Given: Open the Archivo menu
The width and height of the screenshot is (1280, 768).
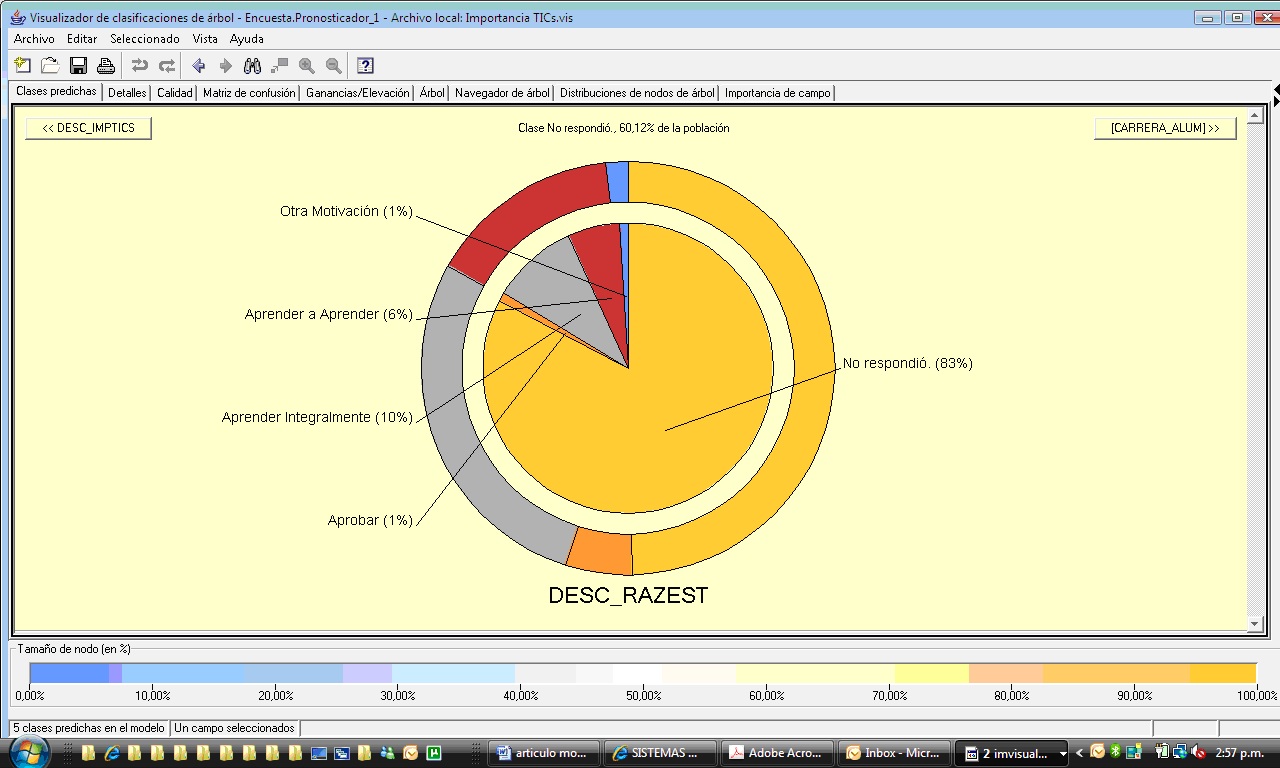Looking at the screenshot, I should tap(34, 39).
